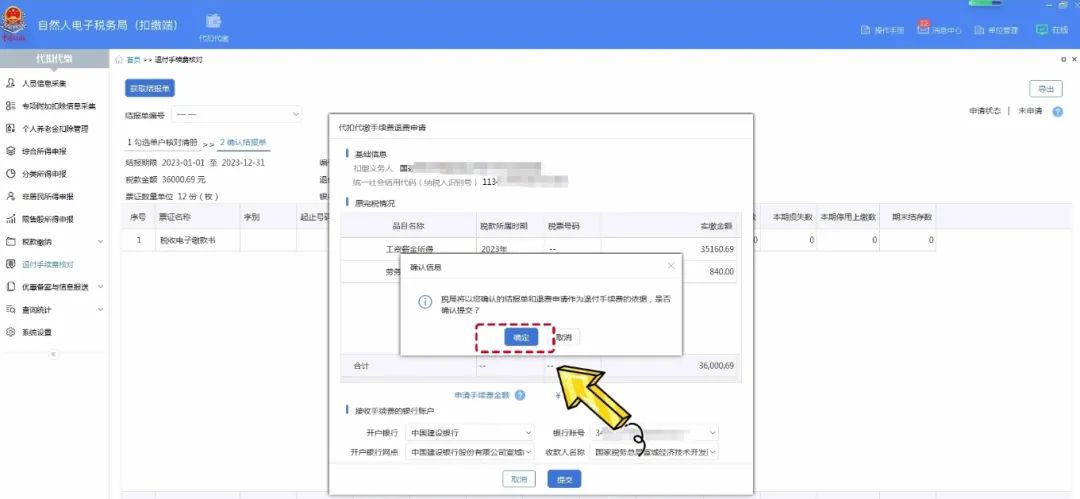
Task: Click the 获取结报单 button
Action: (x=149, y=88)
